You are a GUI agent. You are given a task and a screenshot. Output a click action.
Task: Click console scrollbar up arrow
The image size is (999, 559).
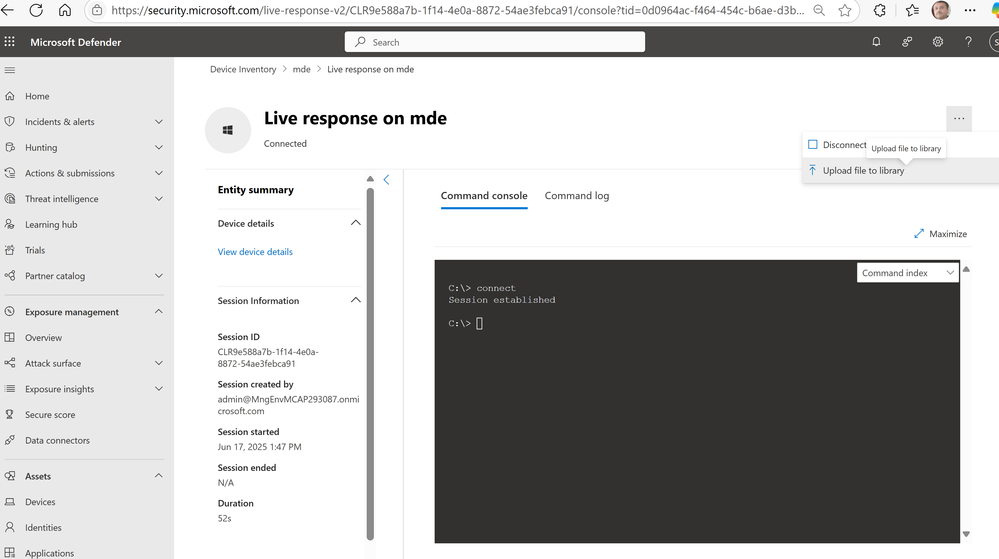pos(967,269)
